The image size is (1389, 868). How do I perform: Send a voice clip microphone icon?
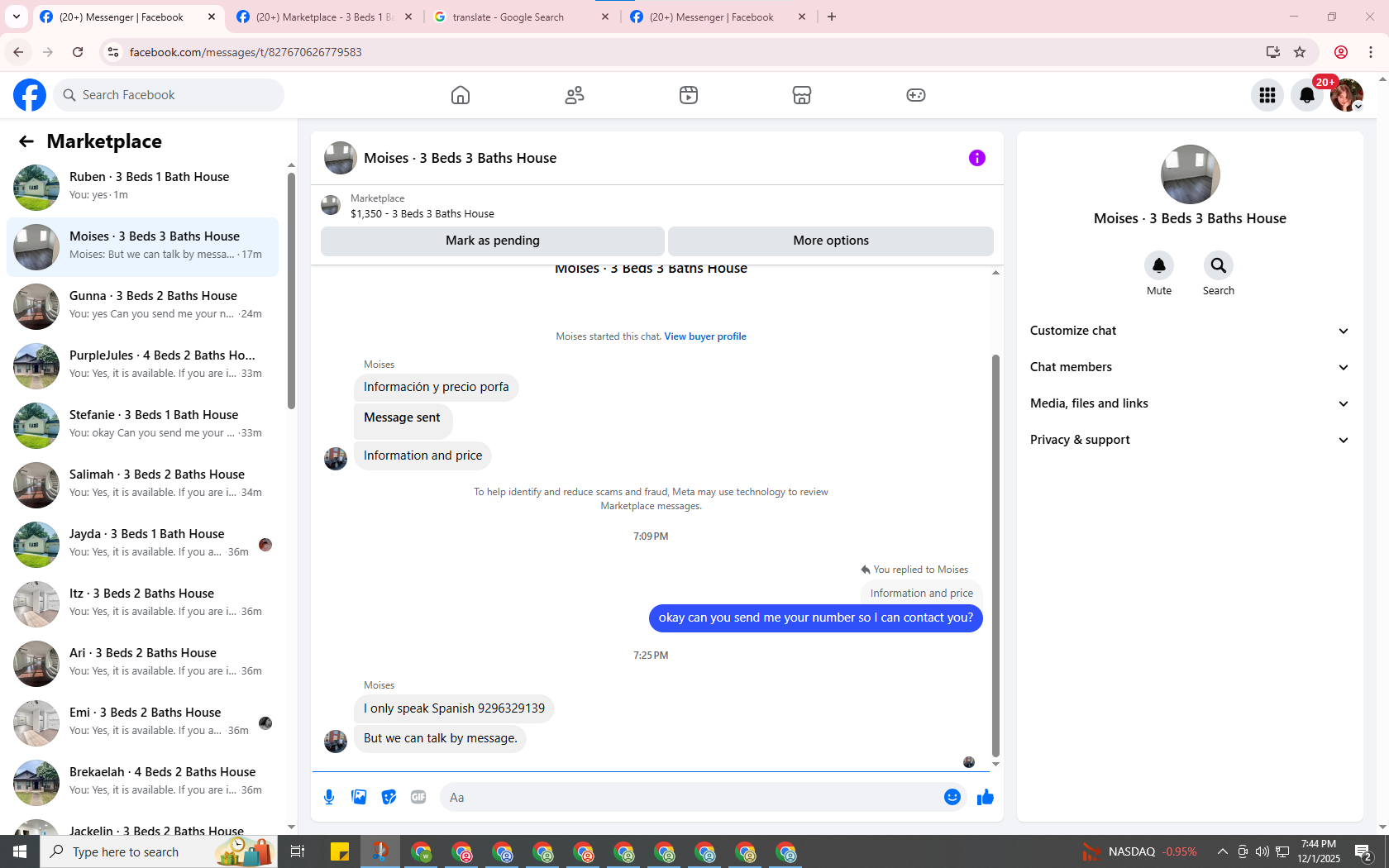329,797
